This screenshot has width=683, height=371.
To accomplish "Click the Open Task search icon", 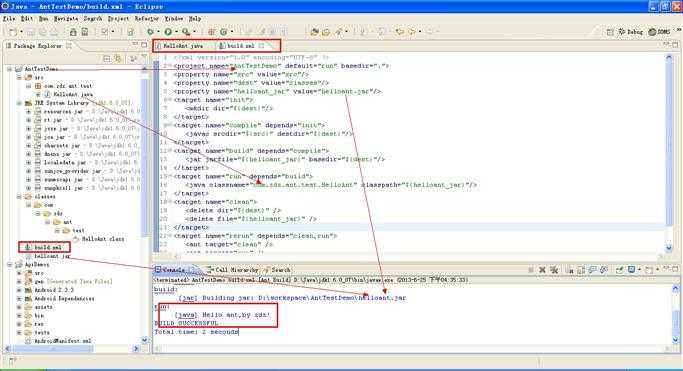I will tap(326, 32).
